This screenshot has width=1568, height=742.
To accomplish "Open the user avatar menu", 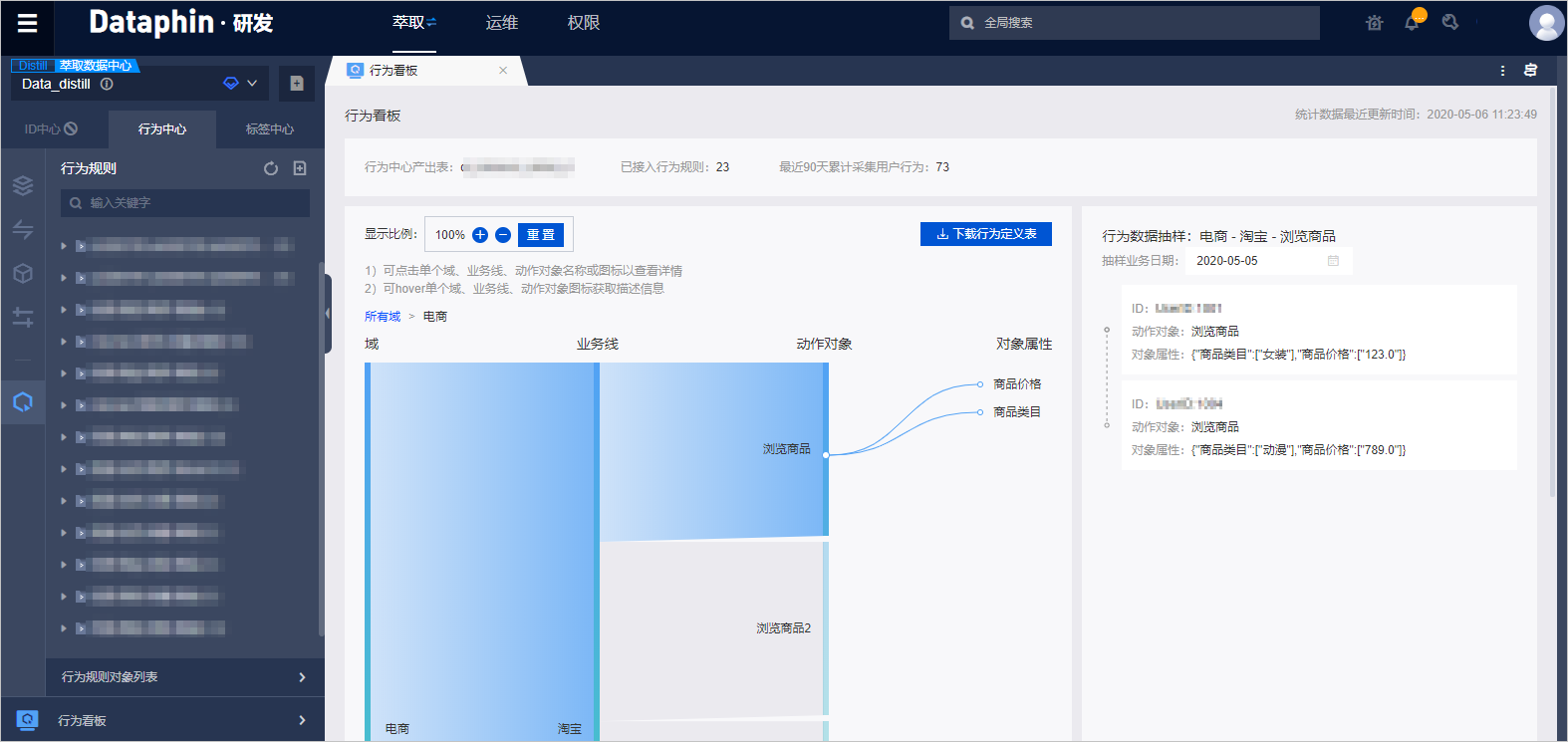I will click(1546, 23).
